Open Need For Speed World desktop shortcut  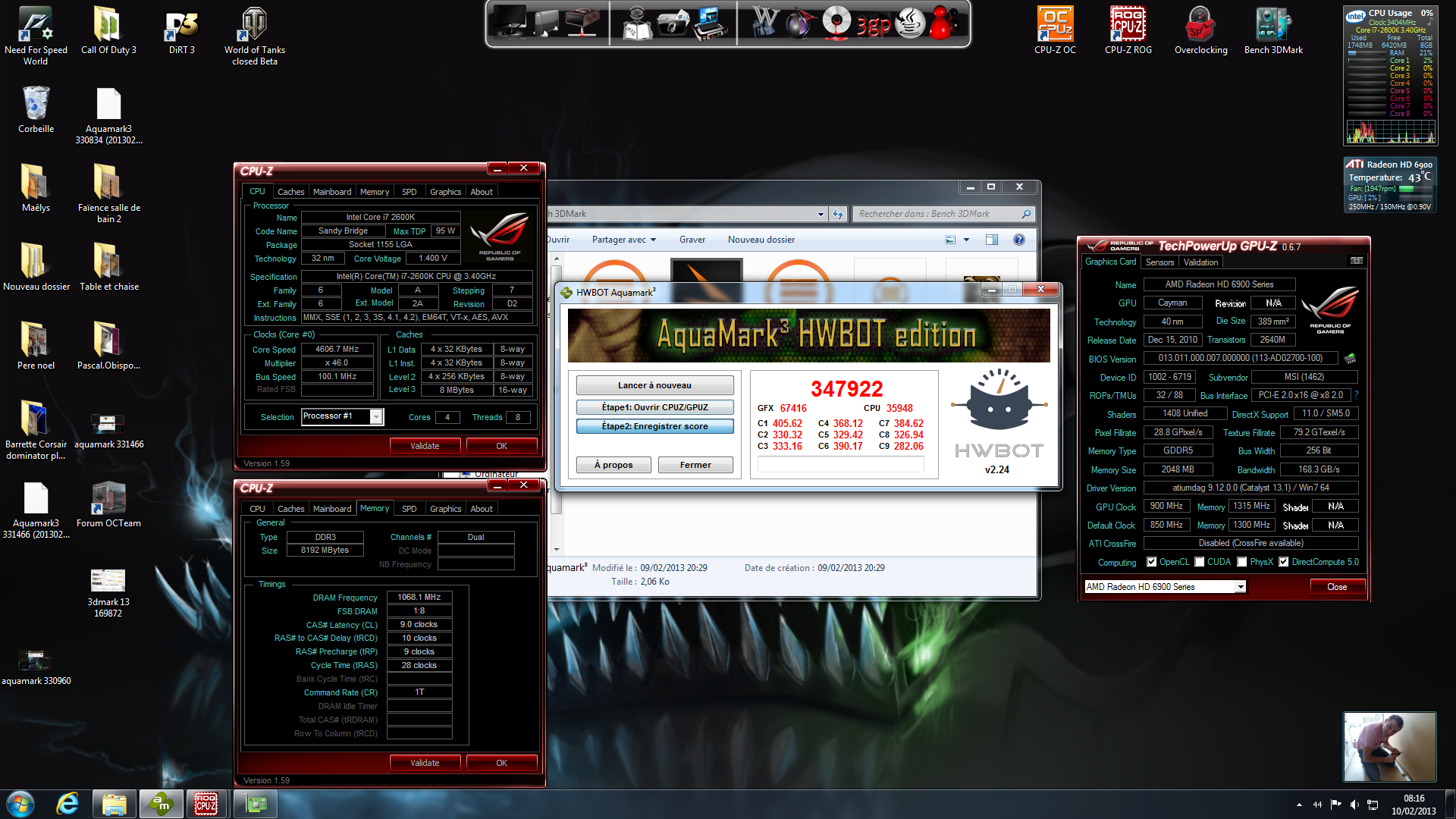(x=36, y=36)
